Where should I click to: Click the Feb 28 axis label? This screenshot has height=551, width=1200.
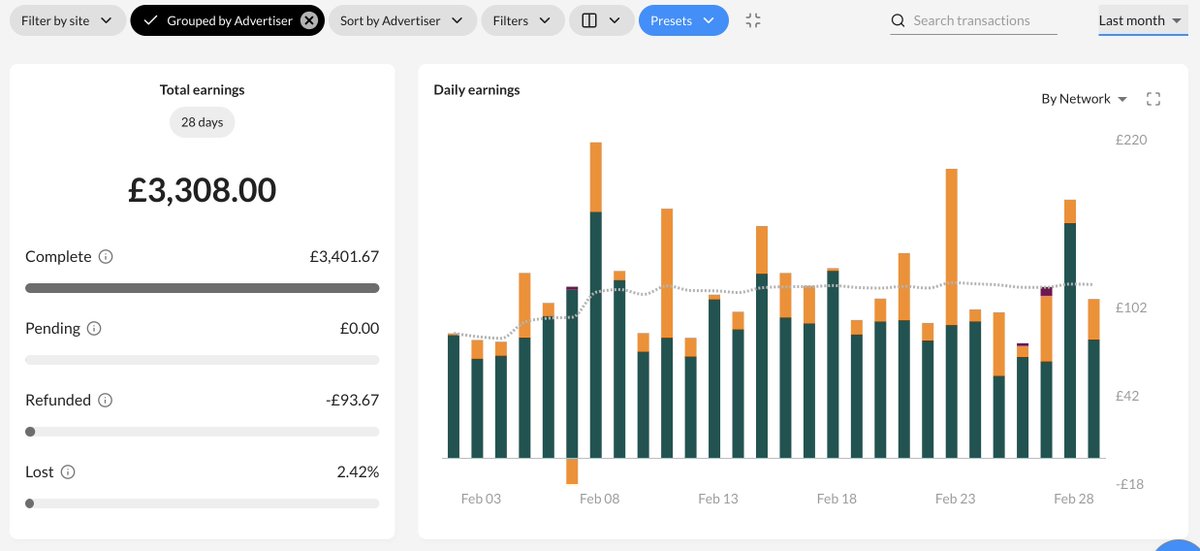click(1073, 499)
